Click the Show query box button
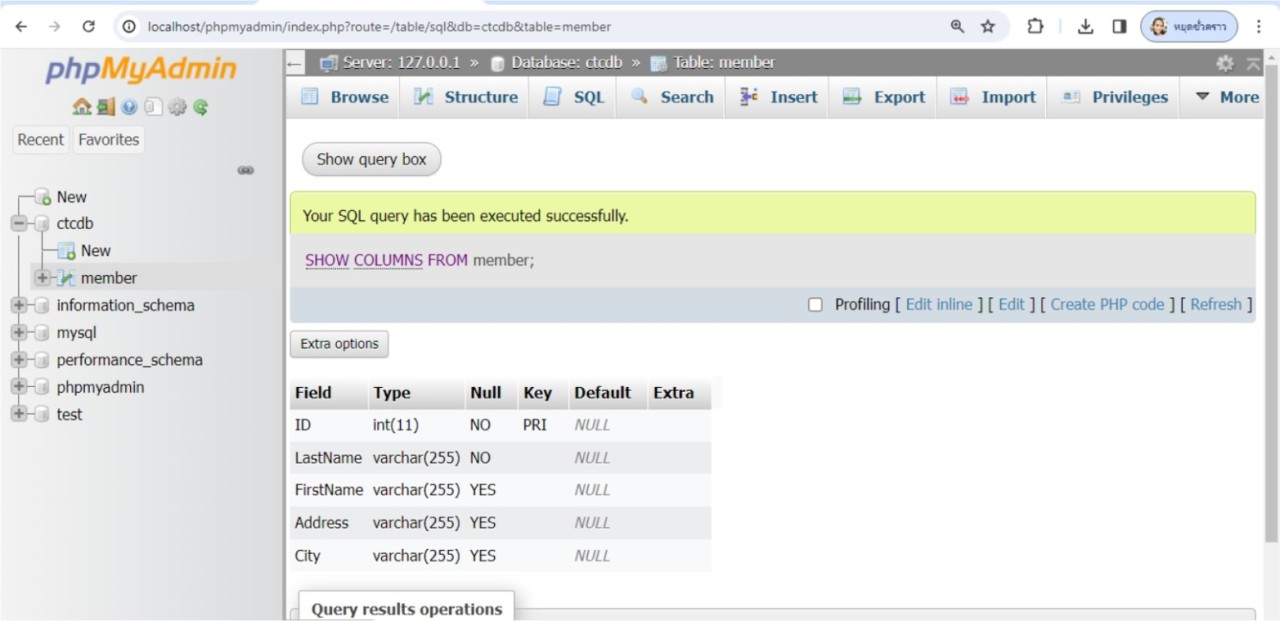 (371, 159)
